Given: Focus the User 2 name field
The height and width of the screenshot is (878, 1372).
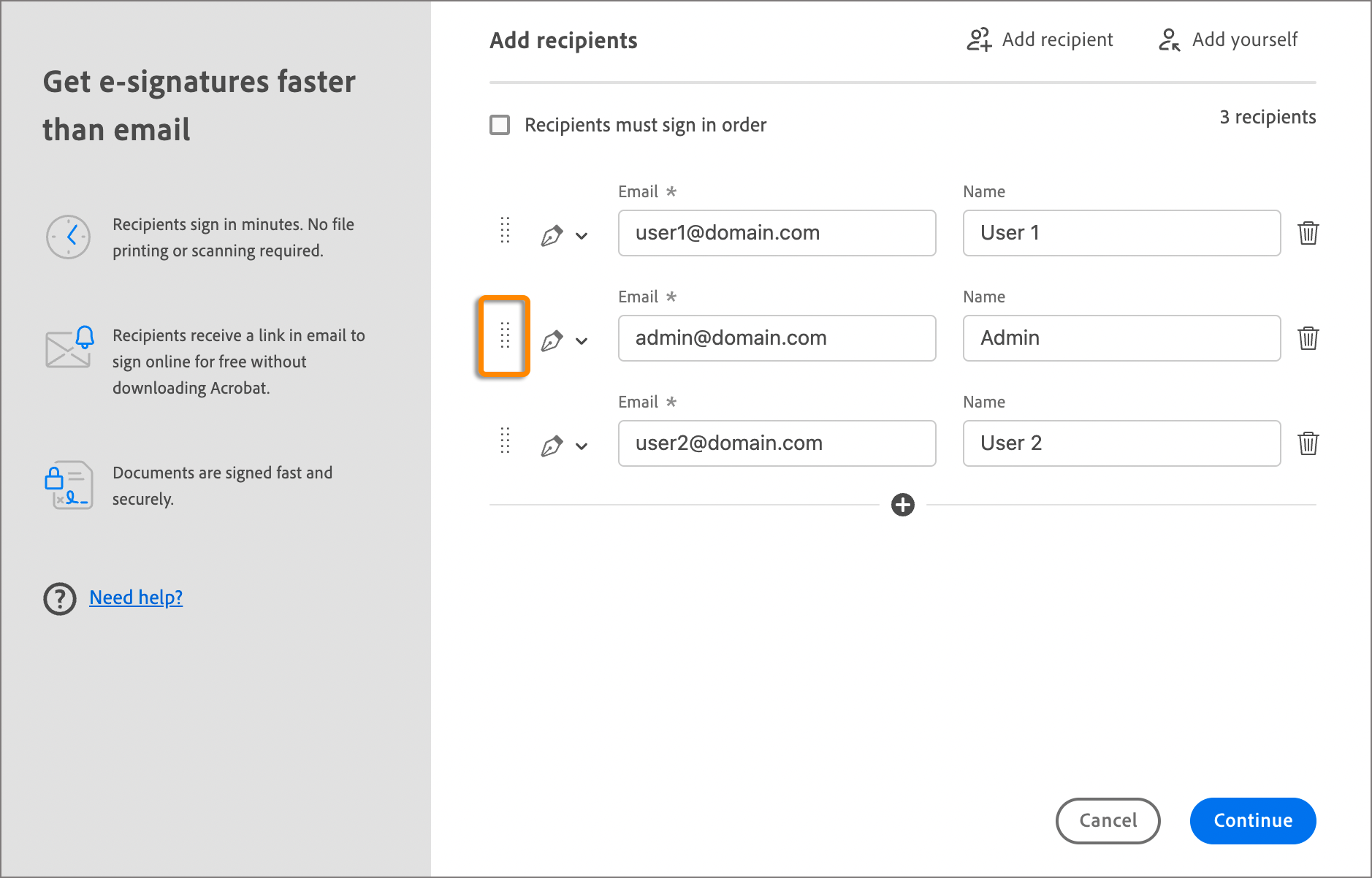Looking at the screenshot, I should pos(1121,443).
